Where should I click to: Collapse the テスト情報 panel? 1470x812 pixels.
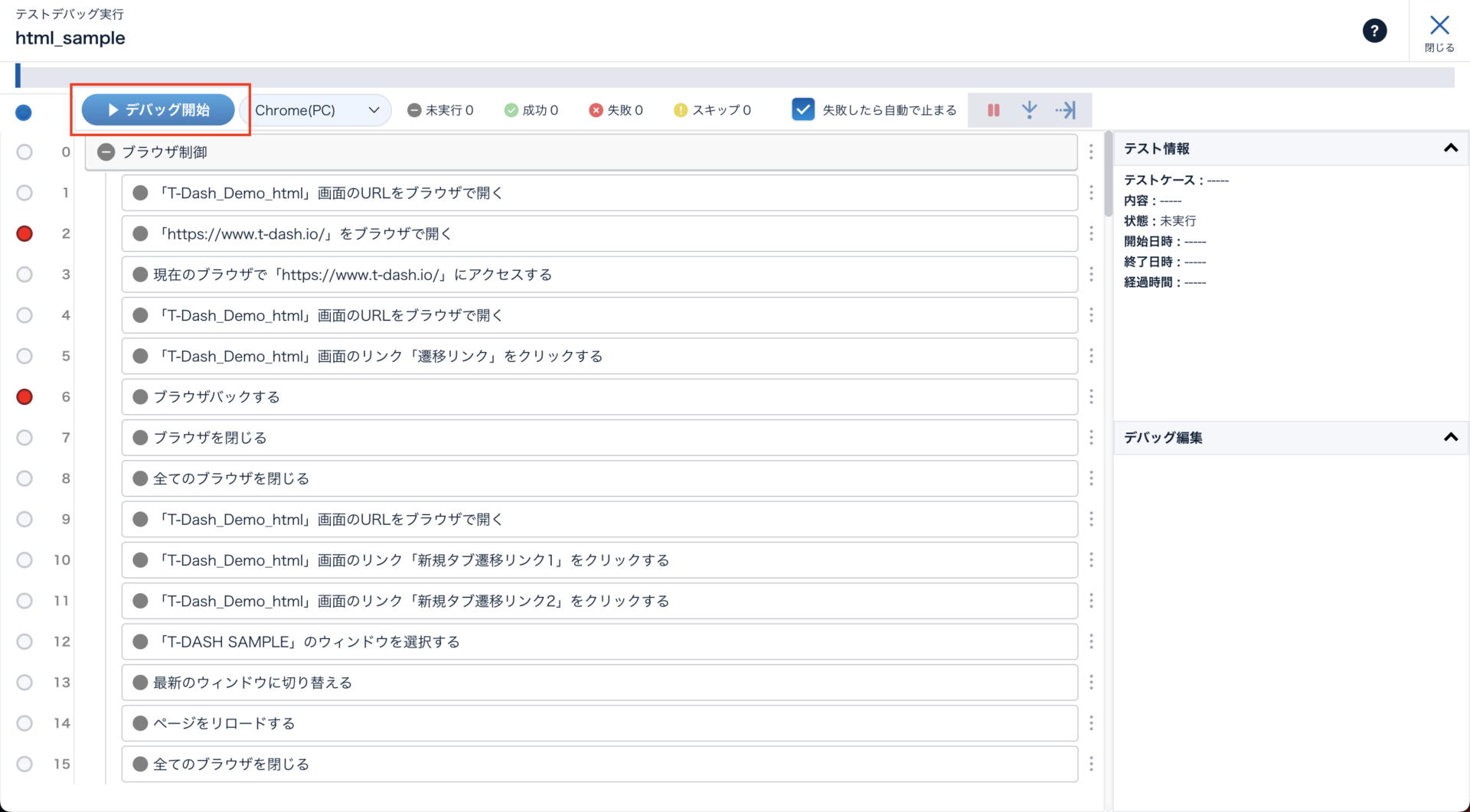pos(1450,148)
